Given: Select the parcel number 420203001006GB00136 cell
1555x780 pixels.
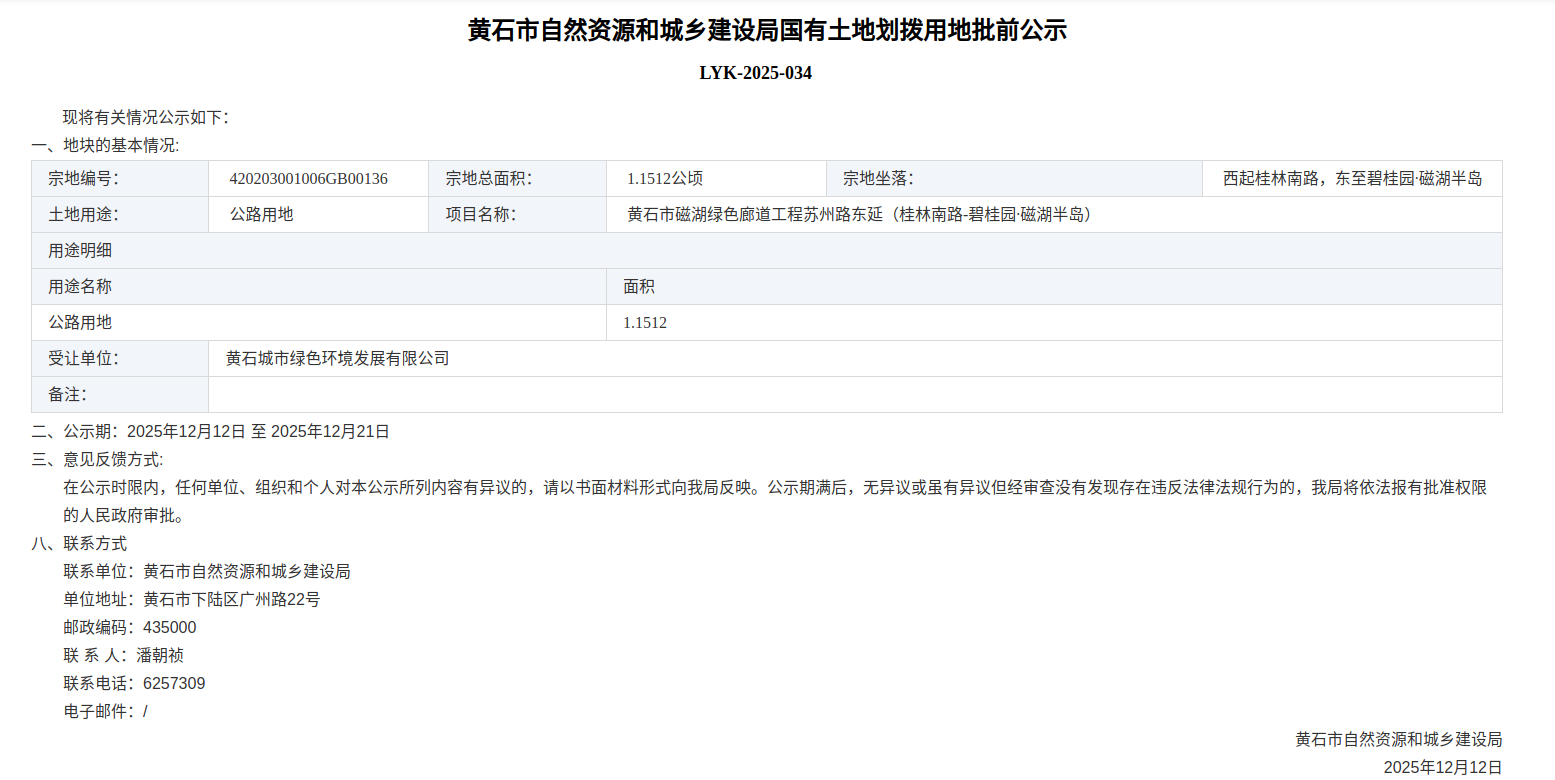Looking at the screenshot, I should point(308,179).
